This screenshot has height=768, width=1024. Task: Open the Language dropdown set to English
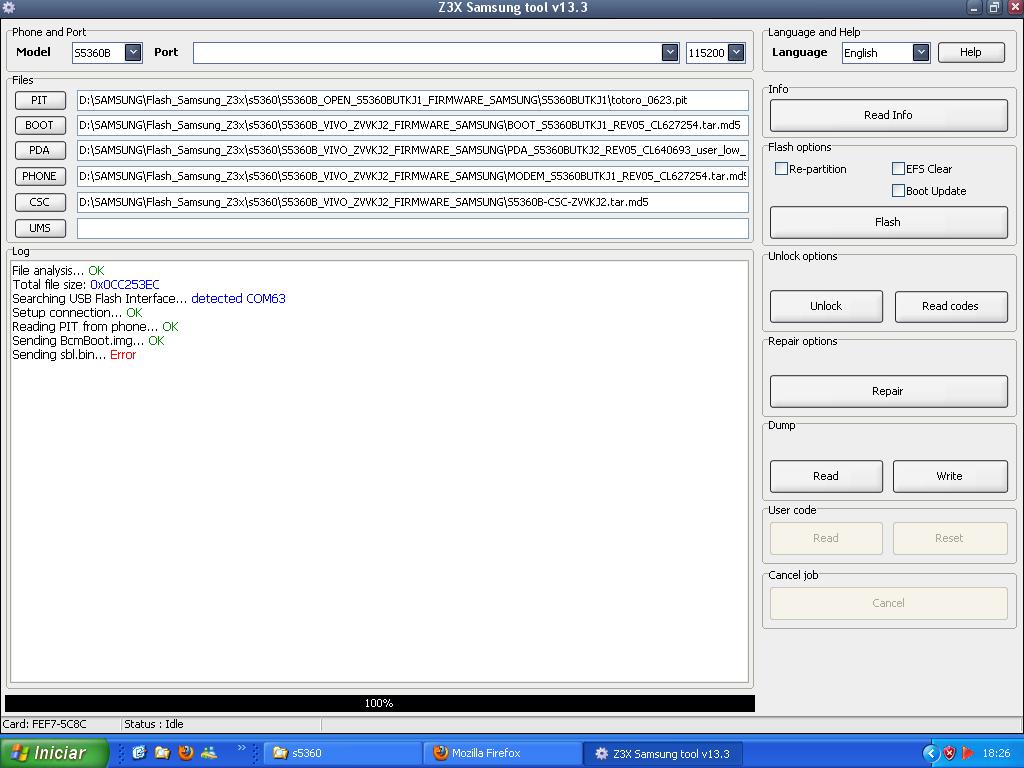tap(921, 52)
